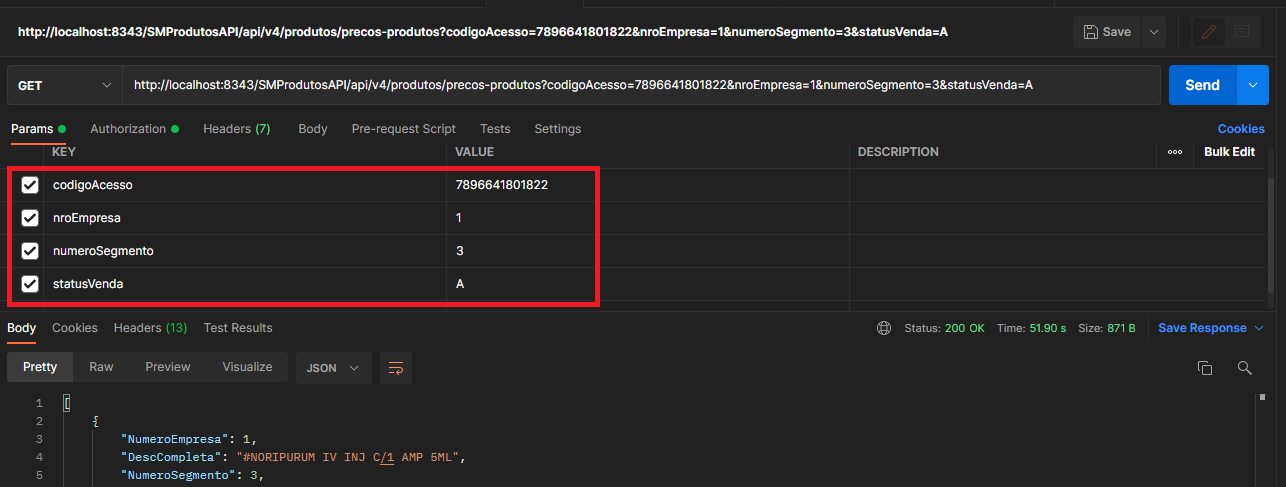This screenshot has width=1286, height=487.
Task: Click the codigoAcesso value 7896641801822
Action: click(502, 185)
